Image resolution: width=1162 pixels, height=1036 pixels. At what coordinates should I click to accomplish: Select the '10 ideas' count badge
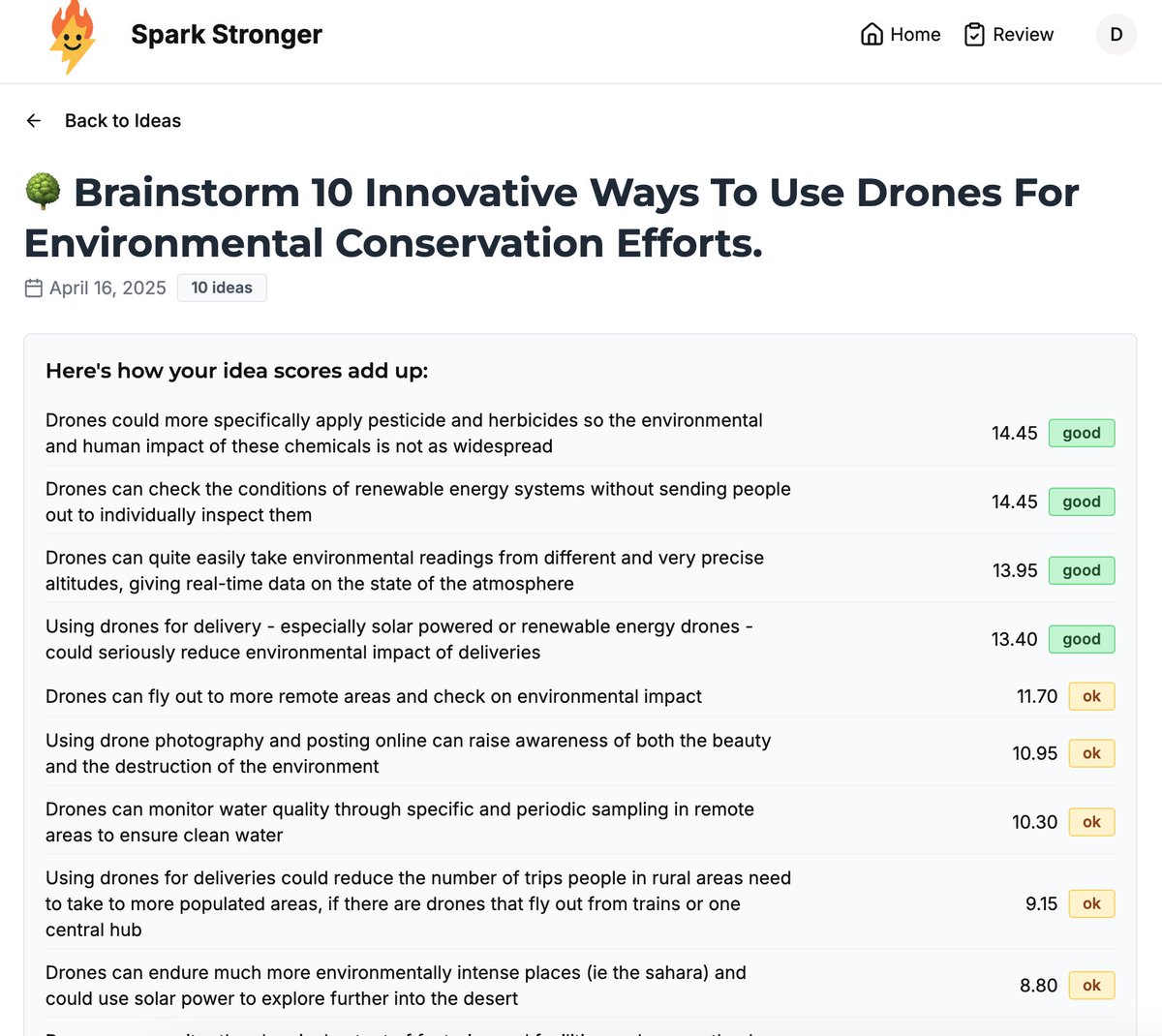222,288
